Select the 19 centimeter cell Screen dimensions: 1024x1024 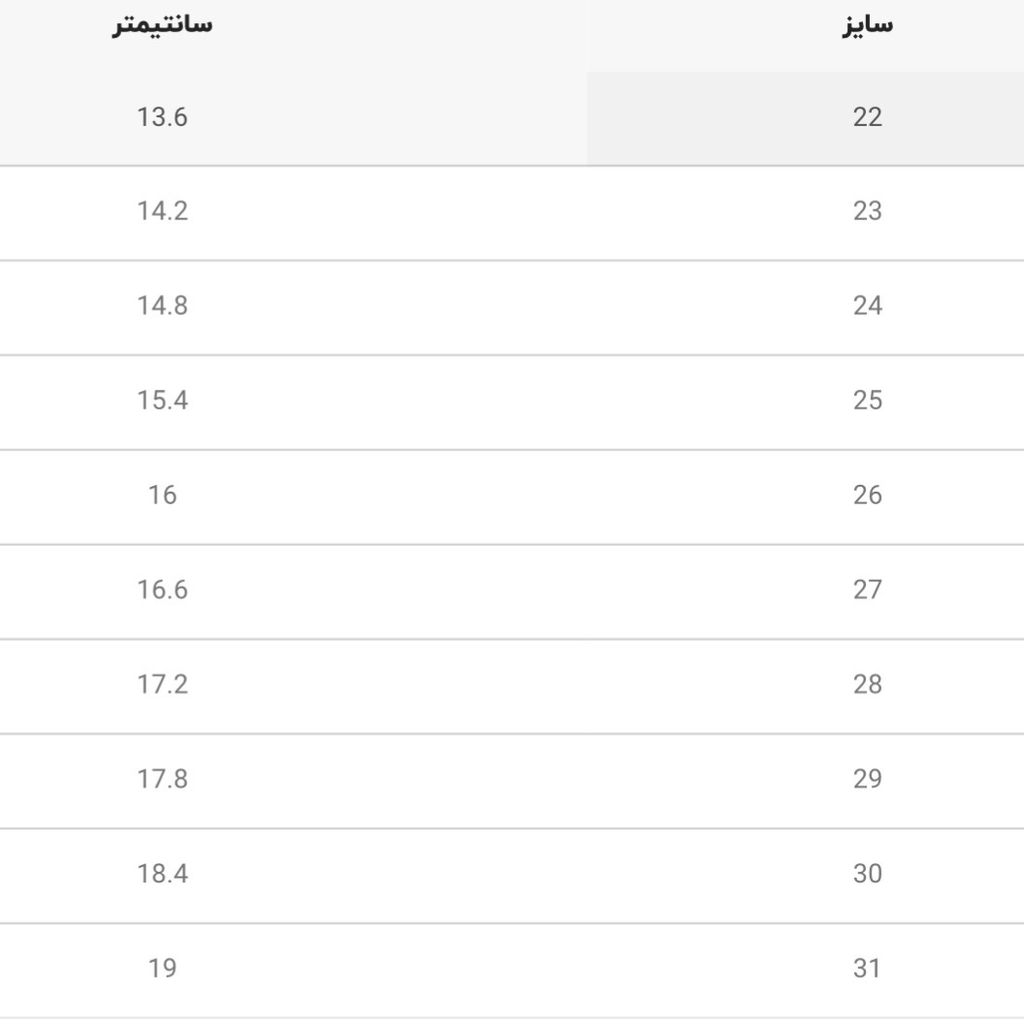coord(162,969)
